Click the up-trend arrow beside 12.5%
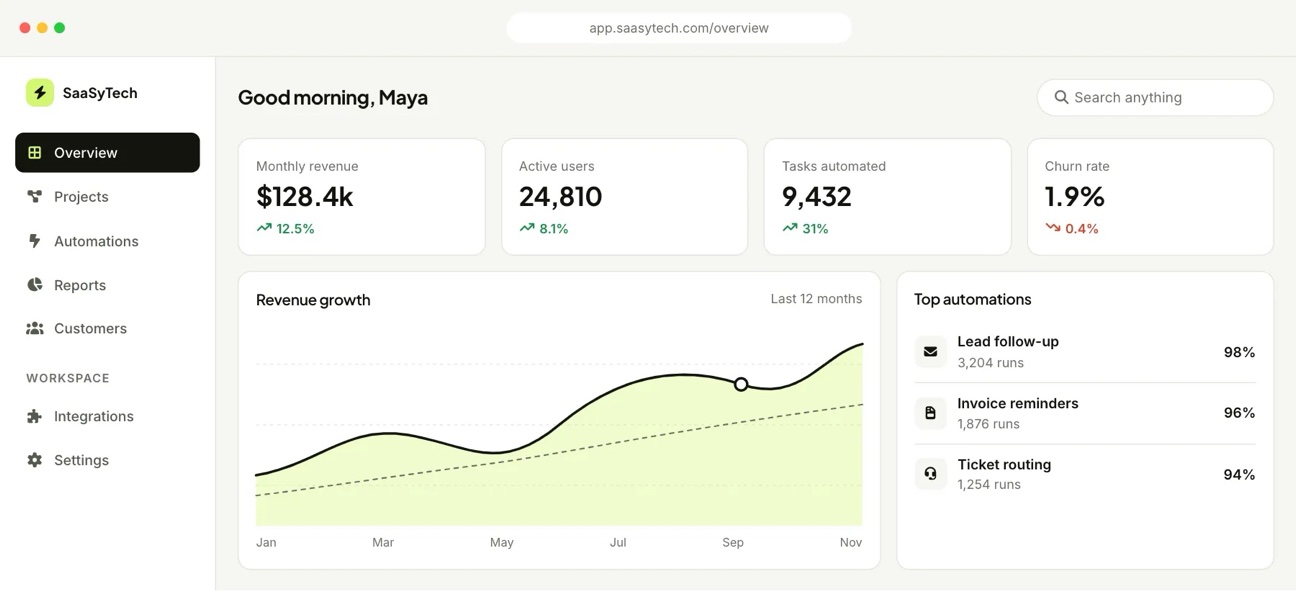Viewport: 1296px width, 592px height. point(264,228)
